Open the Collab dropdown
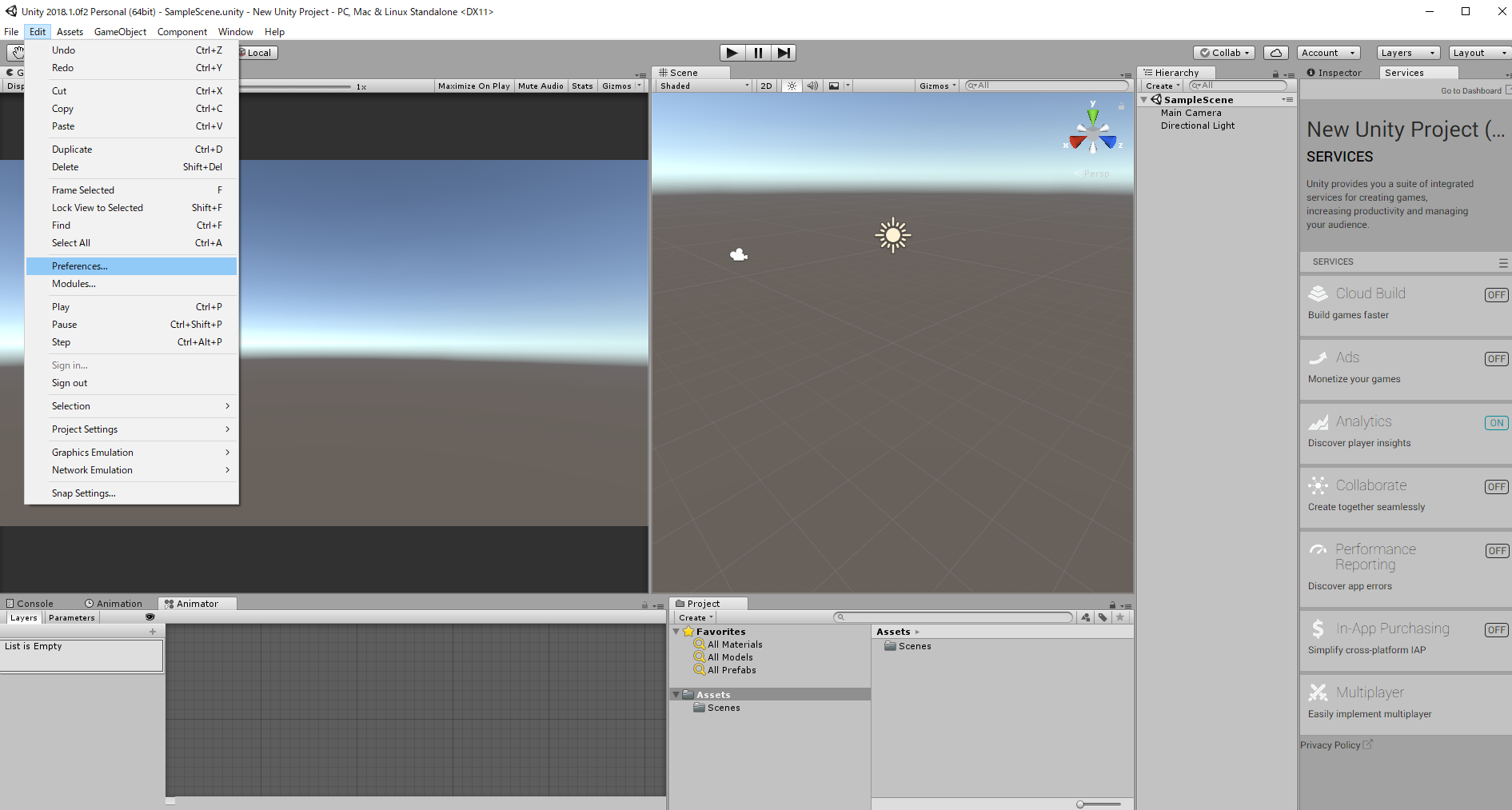This screenshot has height=810, width=1512. click(1224, 53)
